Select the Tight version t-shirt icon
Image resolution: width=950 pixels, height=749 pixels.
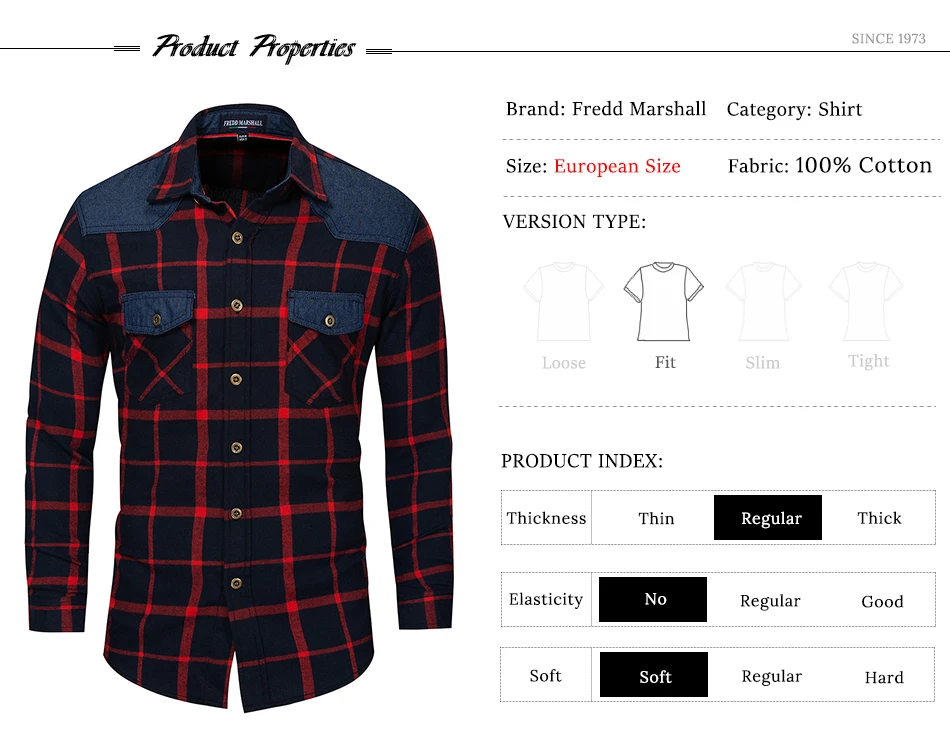(x=866, y=302)
